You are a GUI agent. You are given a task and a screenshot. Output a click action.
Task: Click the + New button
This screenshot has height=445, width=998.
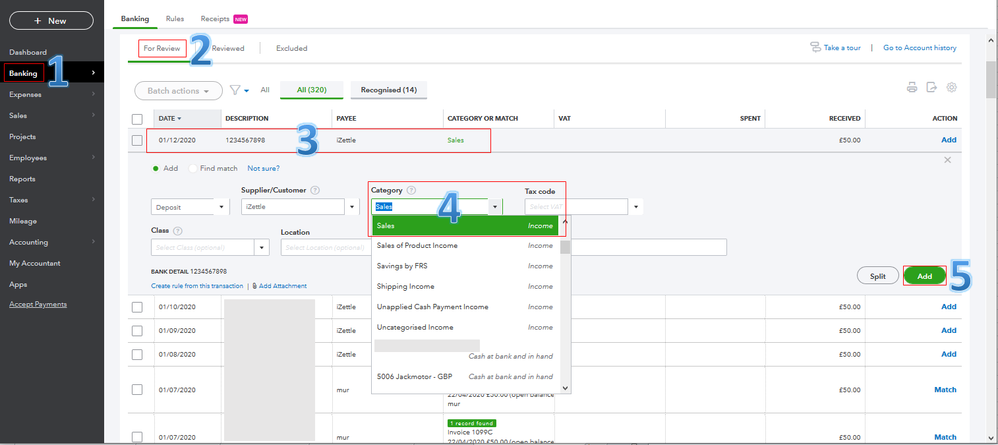tap(51, 21)
